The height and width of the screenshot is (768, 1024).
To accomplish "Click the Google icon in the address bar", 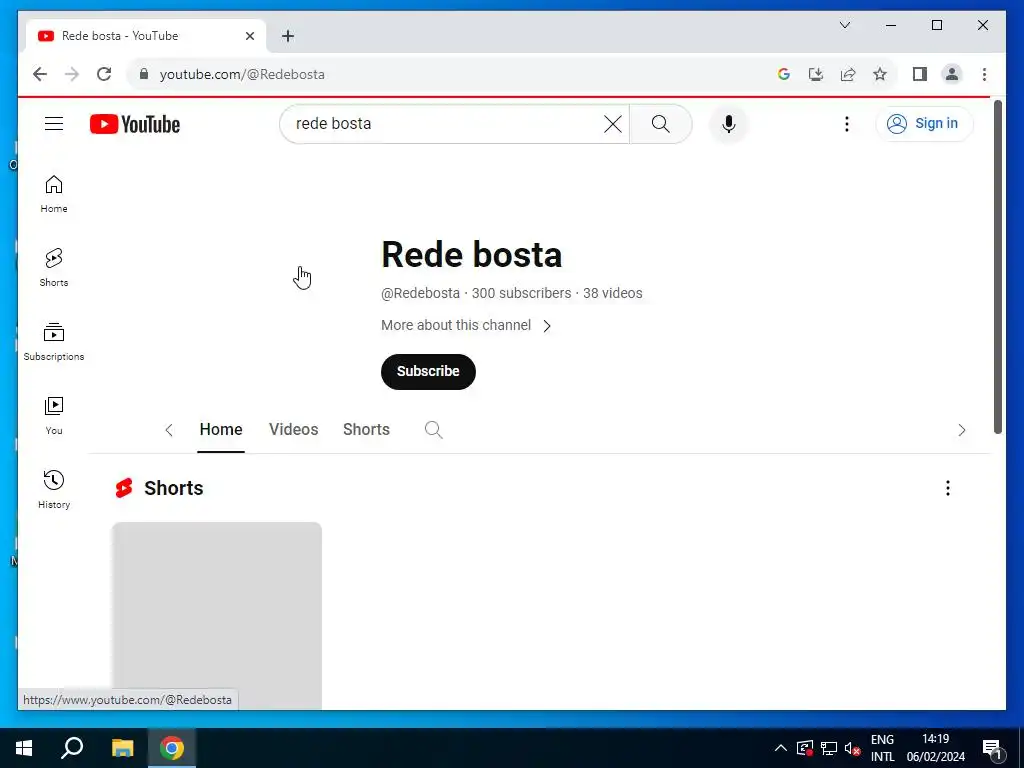I will 784,74.
